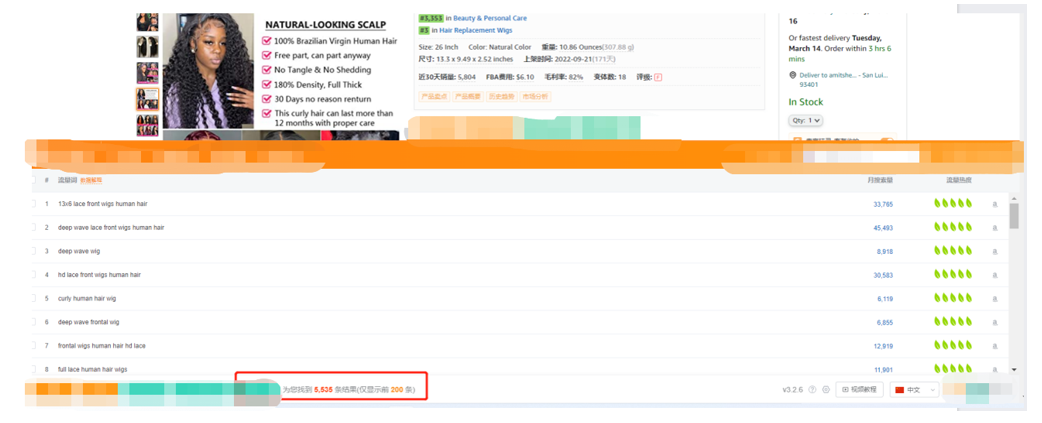Click Amazon icon in 'deep wave lace front wigs' row
The width and height of the screenshot is (1042, 423).
click(x=995, y=228)
